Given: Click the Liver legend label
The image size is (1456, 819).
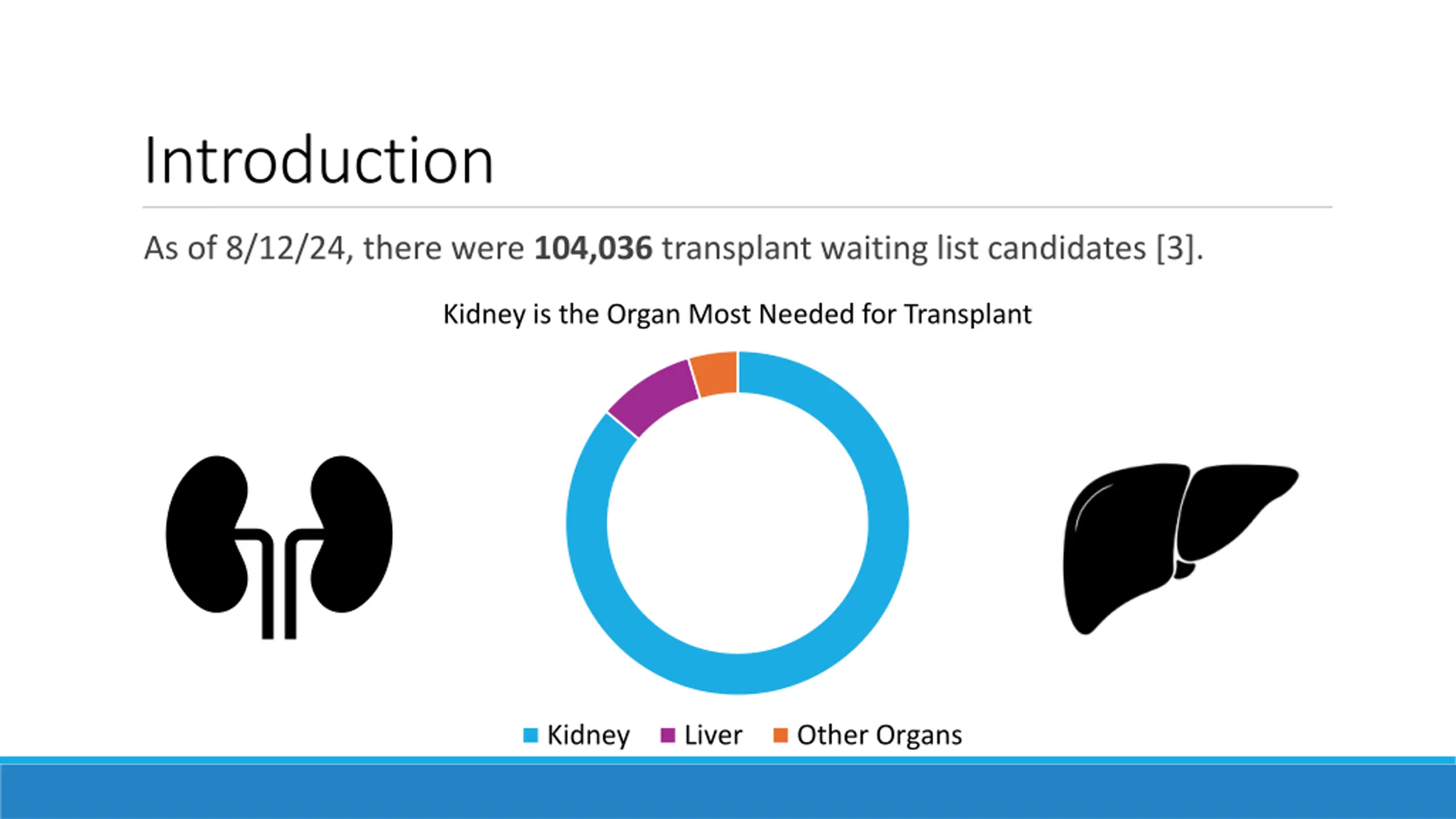Looking at the screenshot, I should click(x=713, y=735).
